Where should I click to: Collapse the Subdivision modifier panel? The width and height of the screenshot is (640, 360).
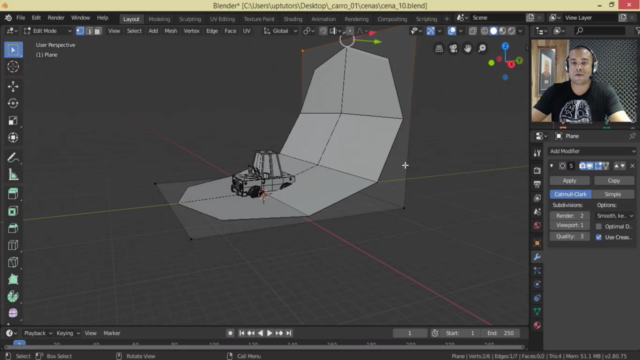click(x=552, y=166)
